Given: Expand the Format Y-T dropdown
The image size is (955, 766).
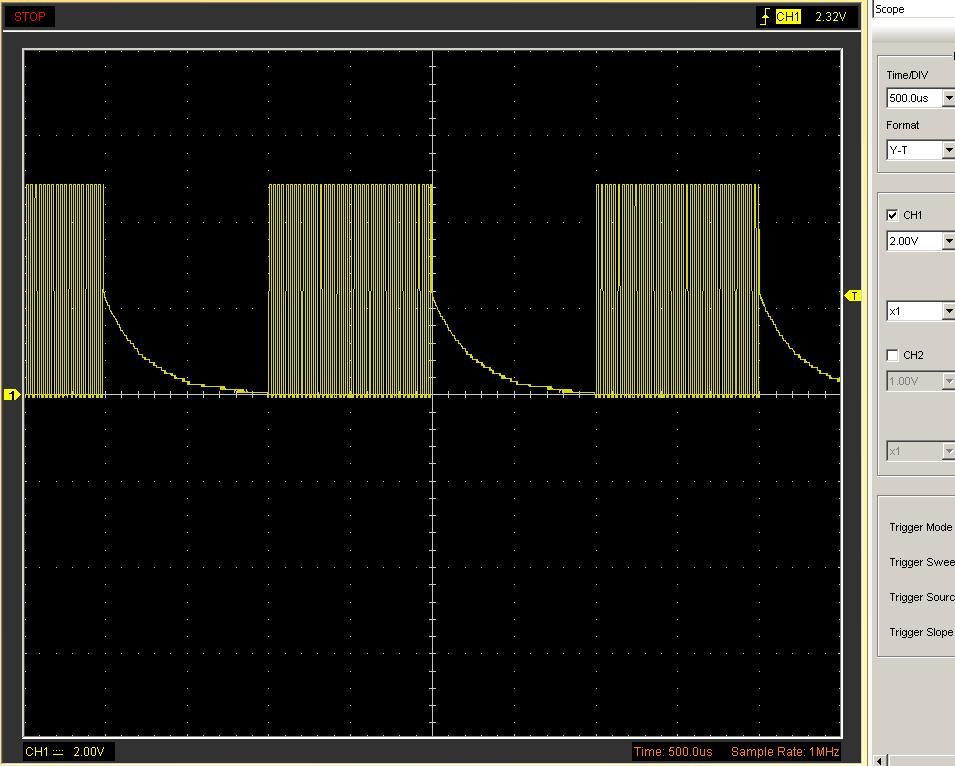Looking at the screenshot, I should coord(948,150).
